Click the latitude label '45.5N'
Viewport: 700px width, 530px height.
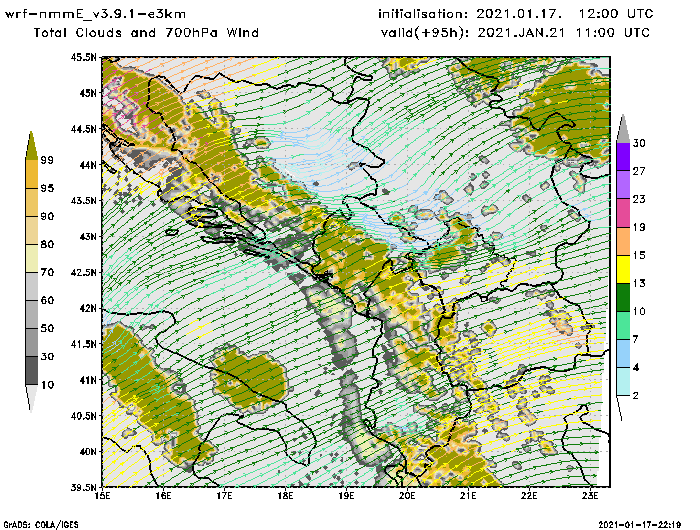click(x=83, y=57)
